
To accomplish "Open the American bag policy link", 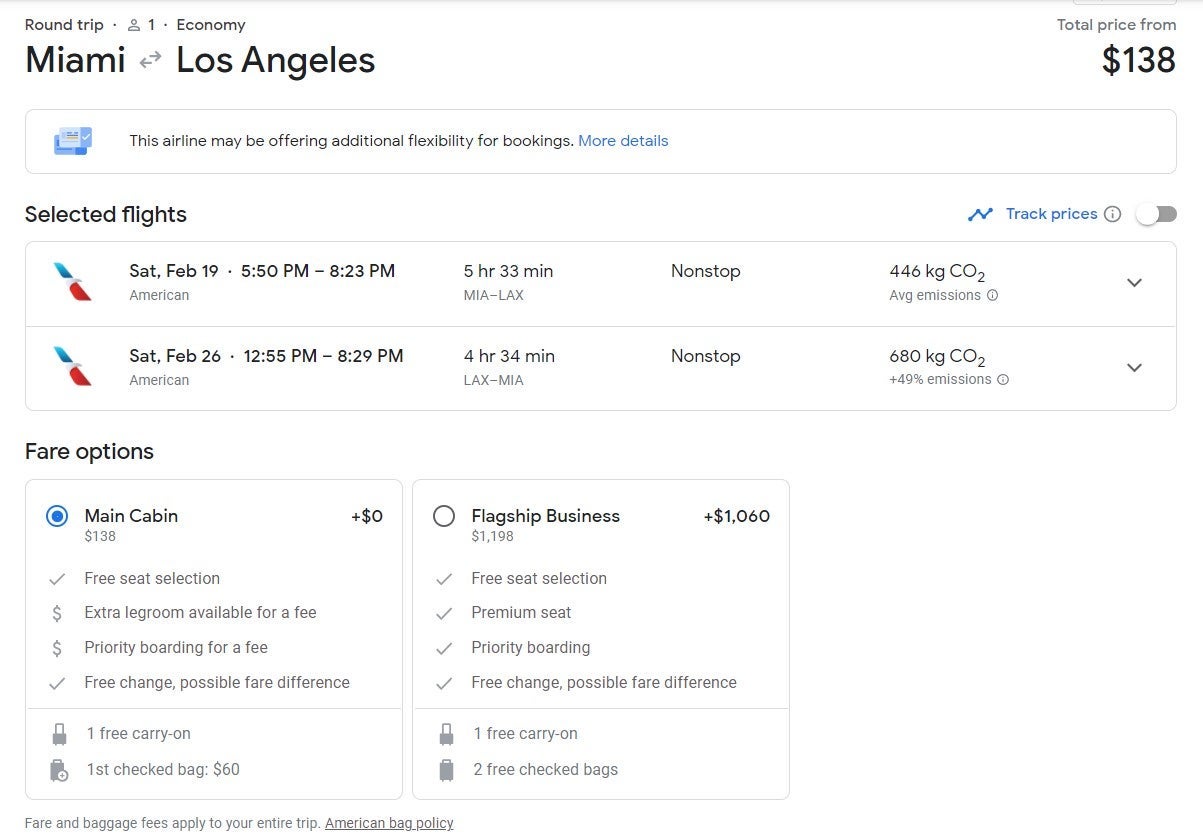I will [389, 823].
